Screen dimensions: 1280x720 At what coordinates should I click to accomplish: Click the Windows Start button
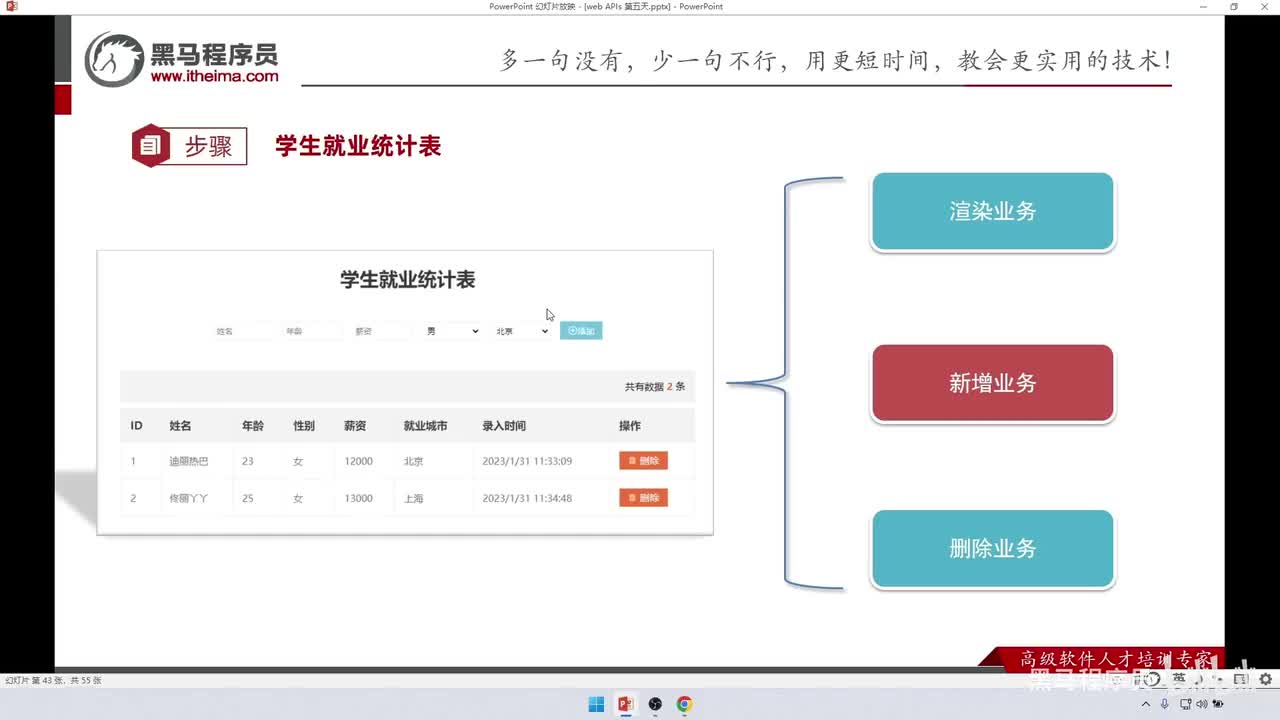point(596,704)
